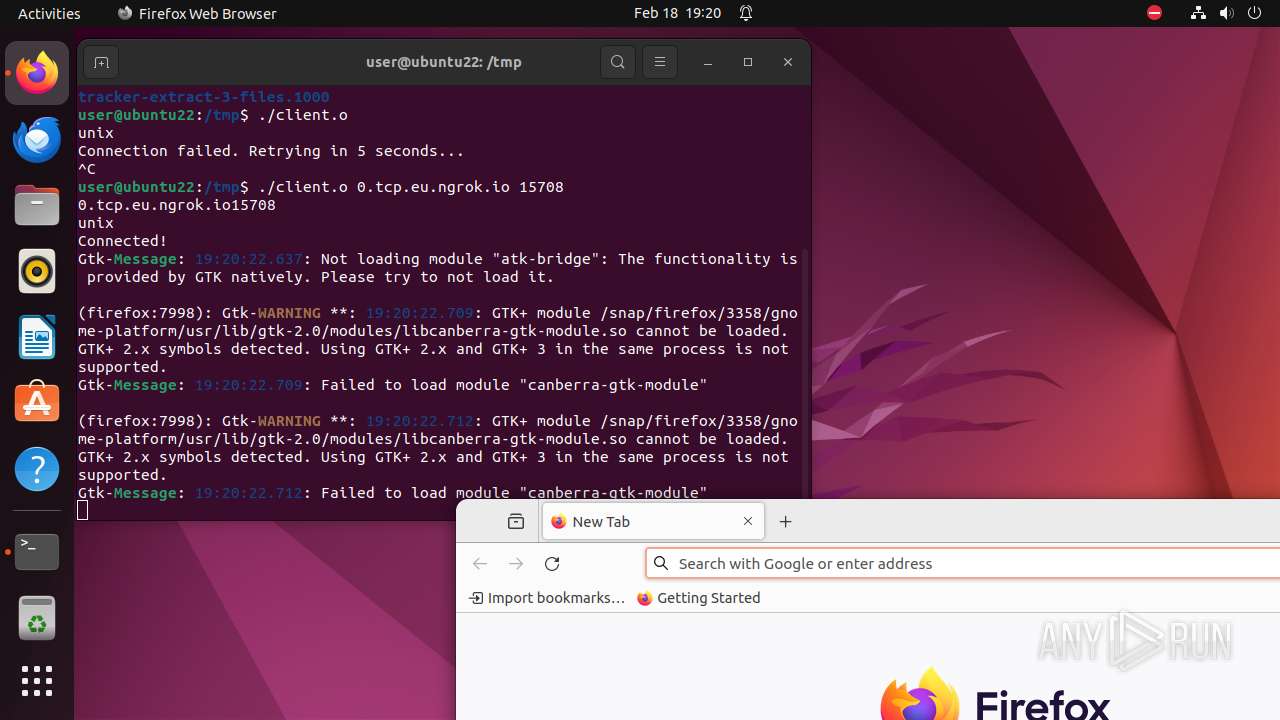Screen dimensions: 1280x720
Task: Click the red do-not-disturb indicator in top bar
Action: [1154, 13]
